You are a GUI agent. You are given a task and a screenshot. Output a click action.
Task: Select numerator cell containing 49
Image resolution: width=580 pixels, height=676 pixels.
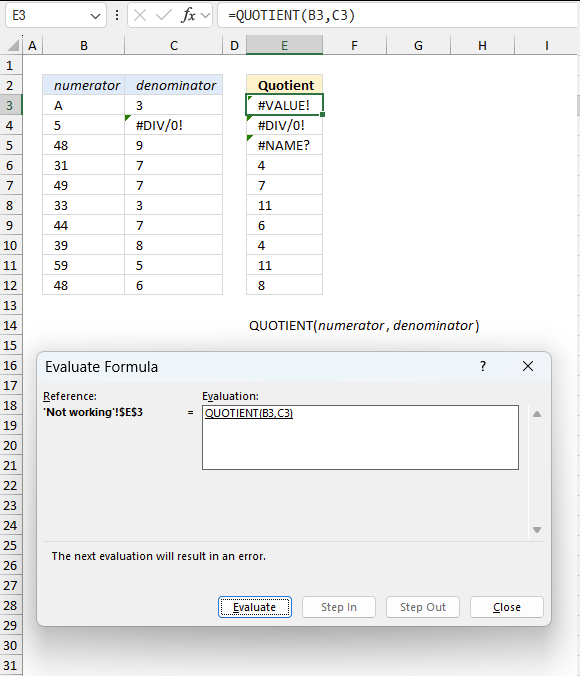(84, 185)
